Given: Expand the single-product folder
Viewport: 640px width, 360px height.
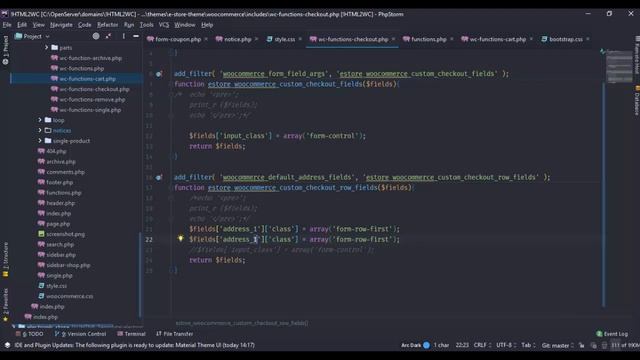Looking at the screenshot, I should point(40,141).
